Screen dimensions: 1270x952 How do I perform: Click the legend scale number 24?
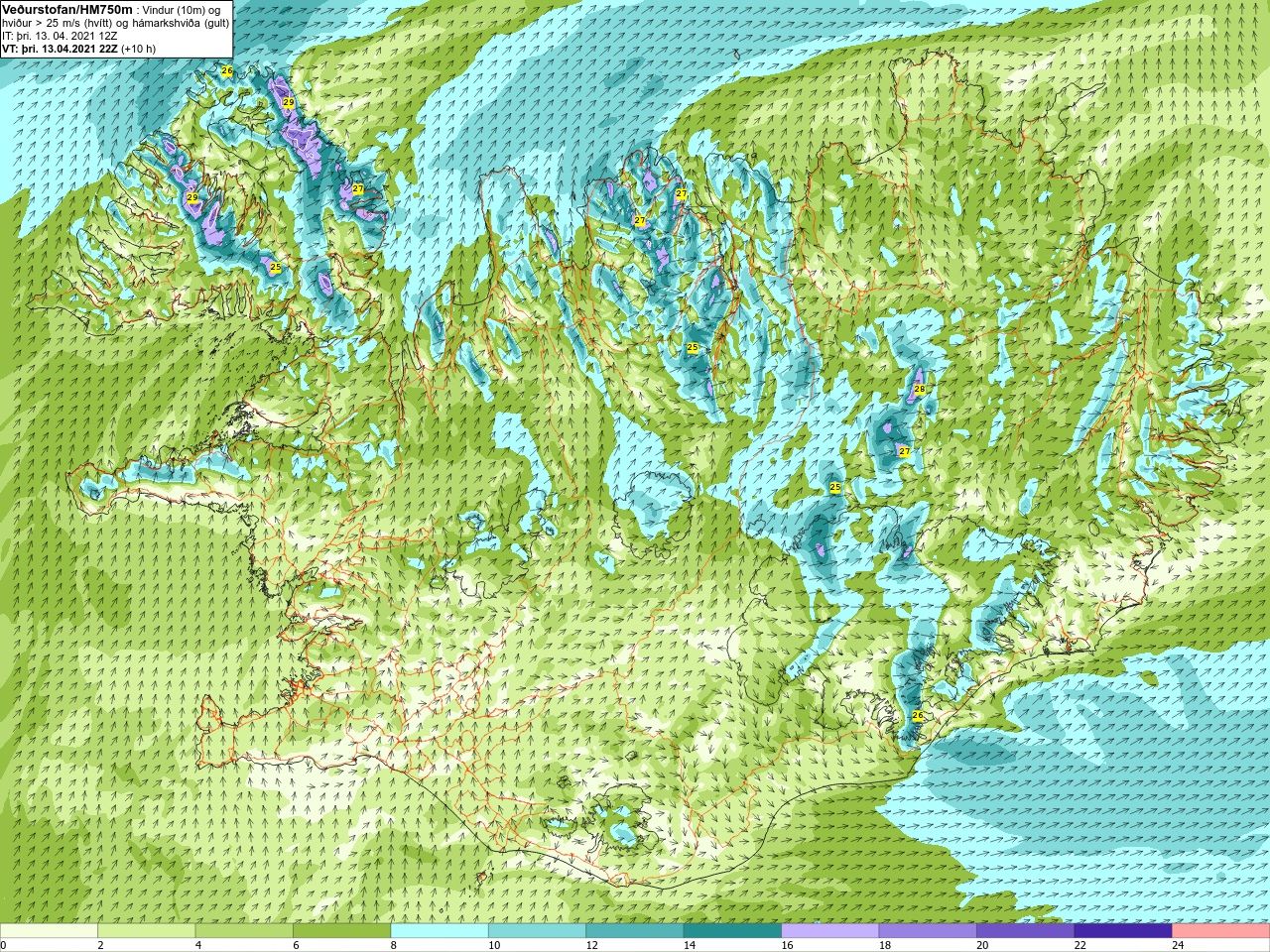click(1178, 945)
